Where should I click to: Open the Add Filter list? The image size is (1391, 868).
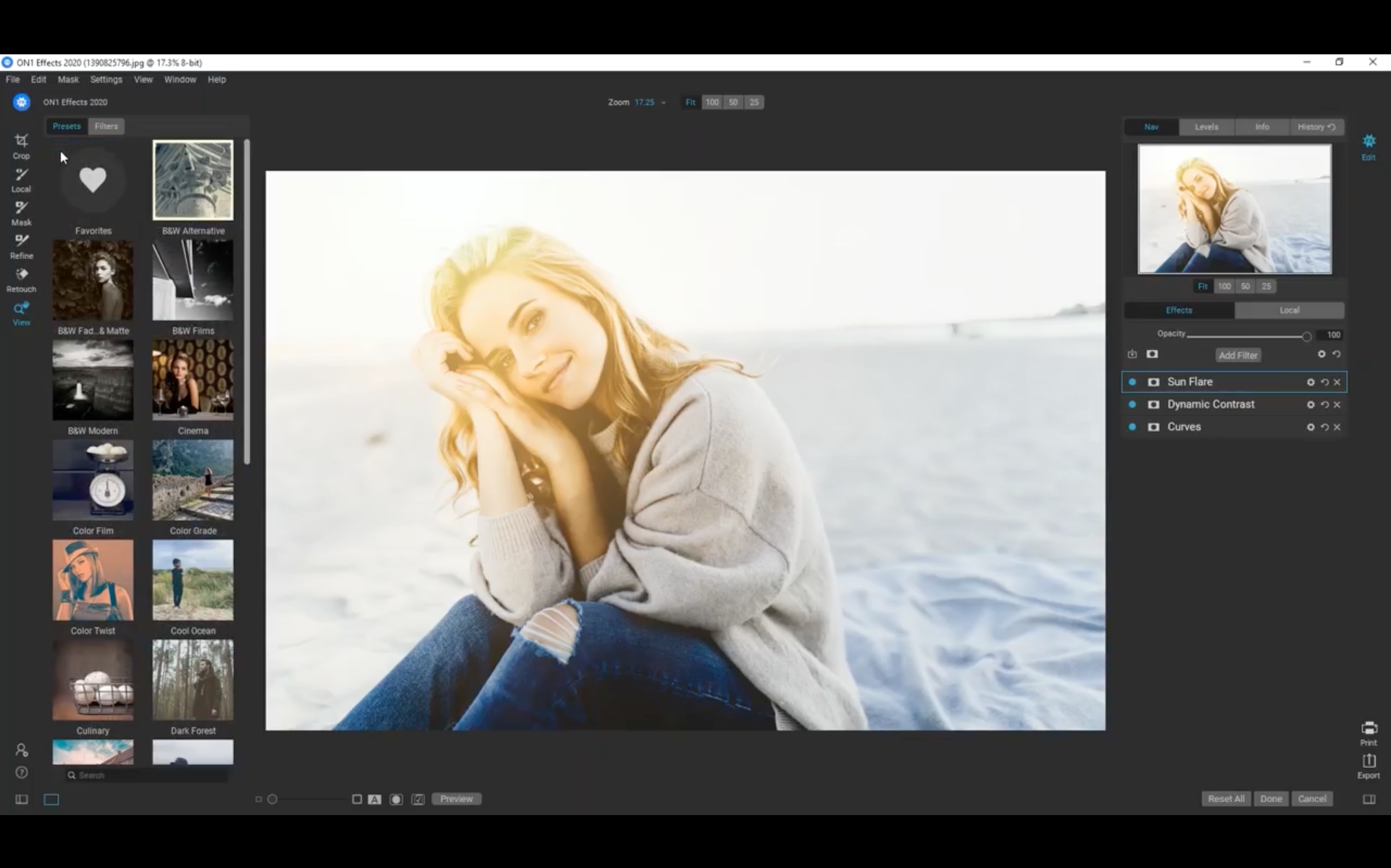click(1237, 355)
